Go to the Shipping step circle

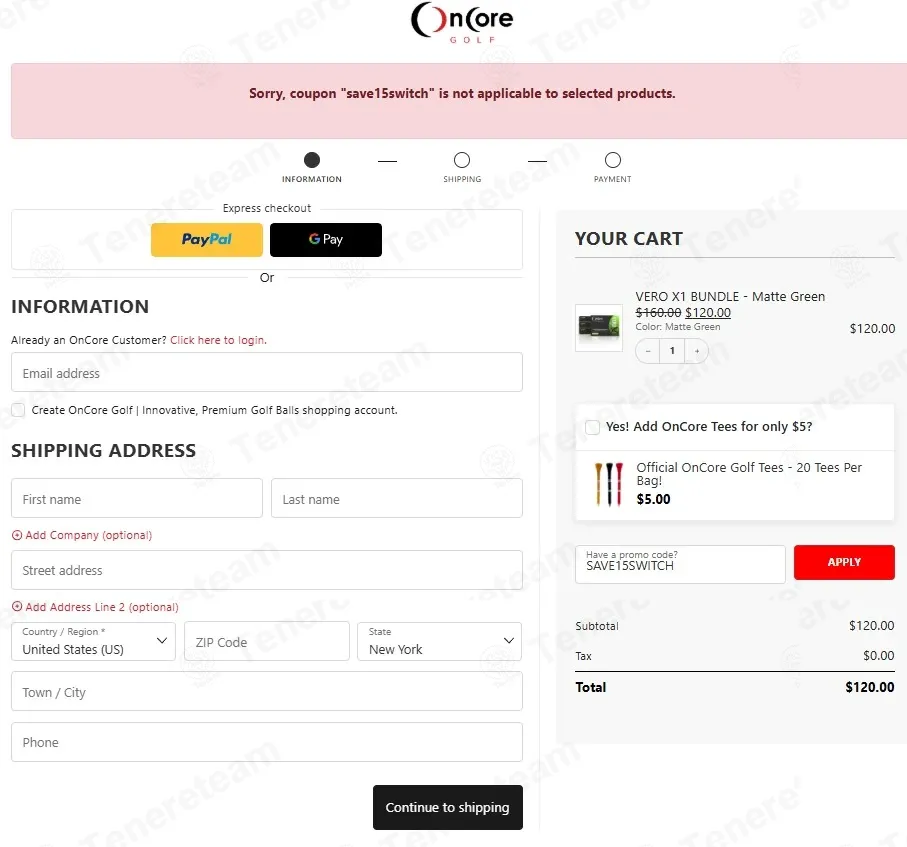tap(462, 160)
